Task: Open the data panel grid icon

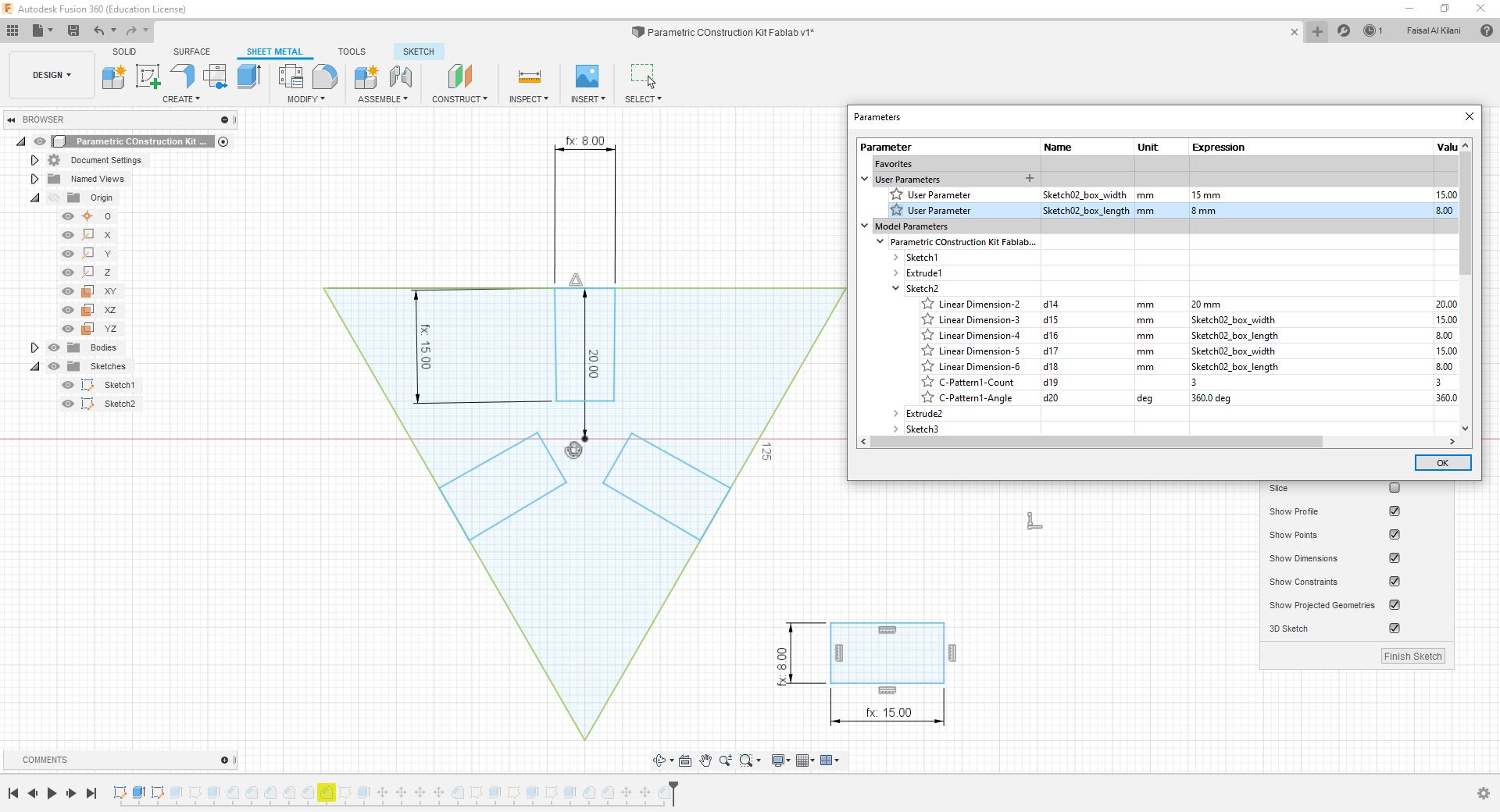Action: (x=12, y=30)
